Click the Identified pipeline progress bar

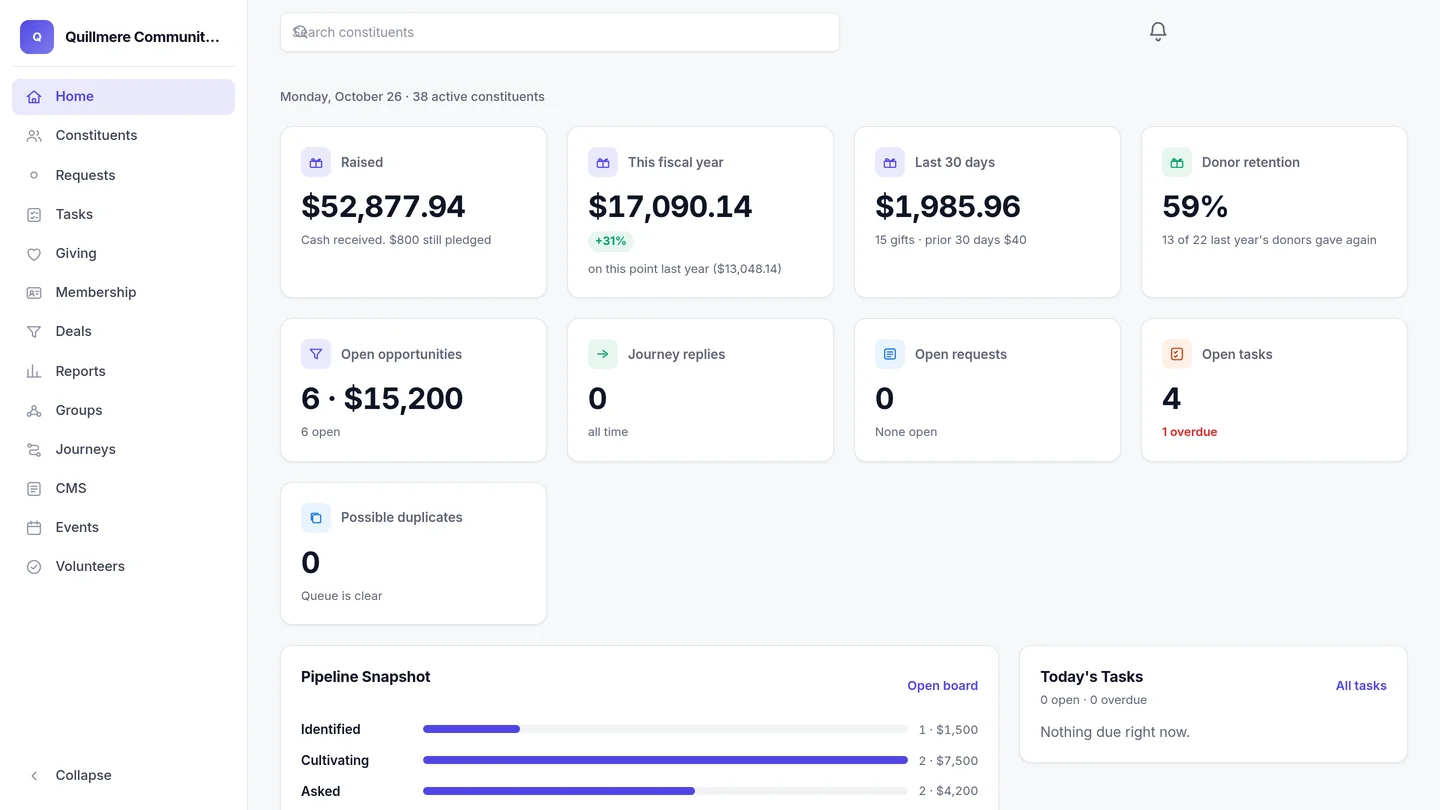coord(665,729)
